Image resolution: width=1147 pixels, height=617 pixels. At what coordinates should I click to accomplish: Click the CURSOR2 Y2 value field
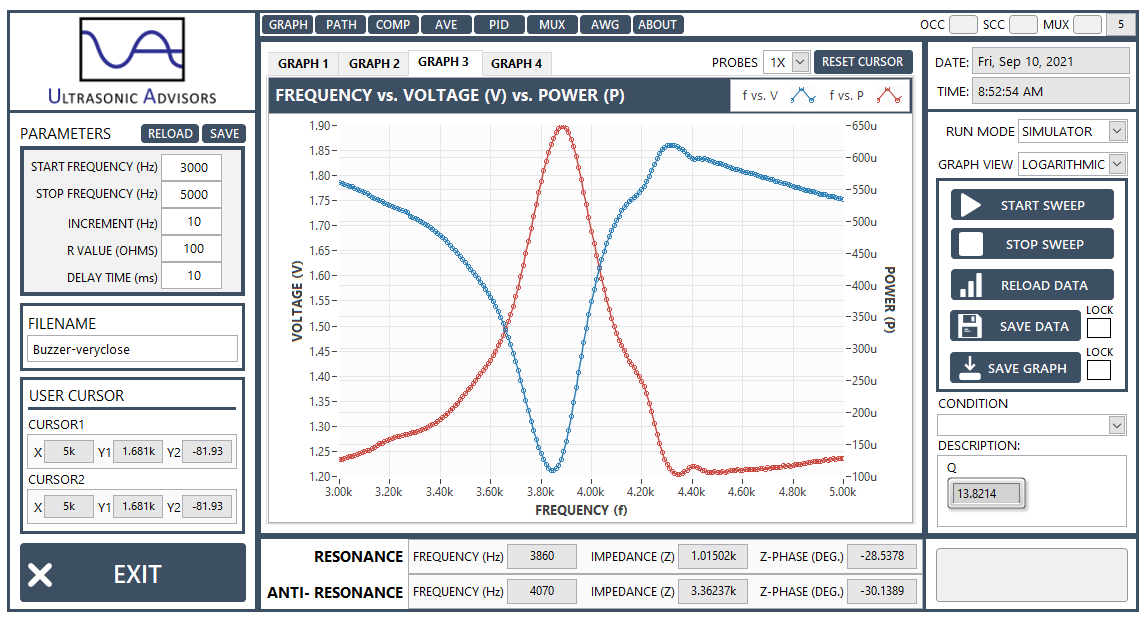(208, 506)
